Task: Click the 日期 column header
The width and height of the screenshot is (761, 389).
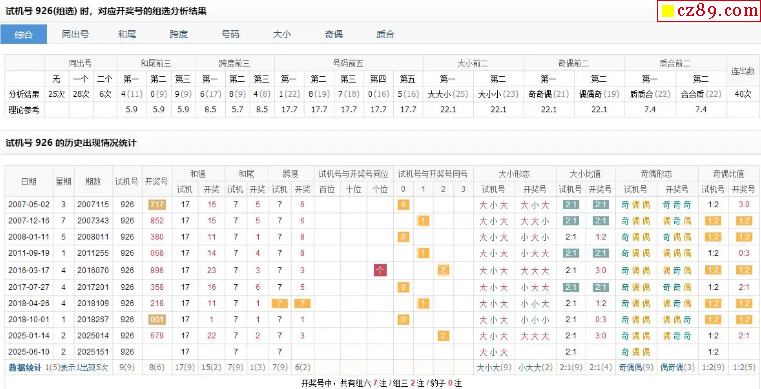Action: coord(28,181)
